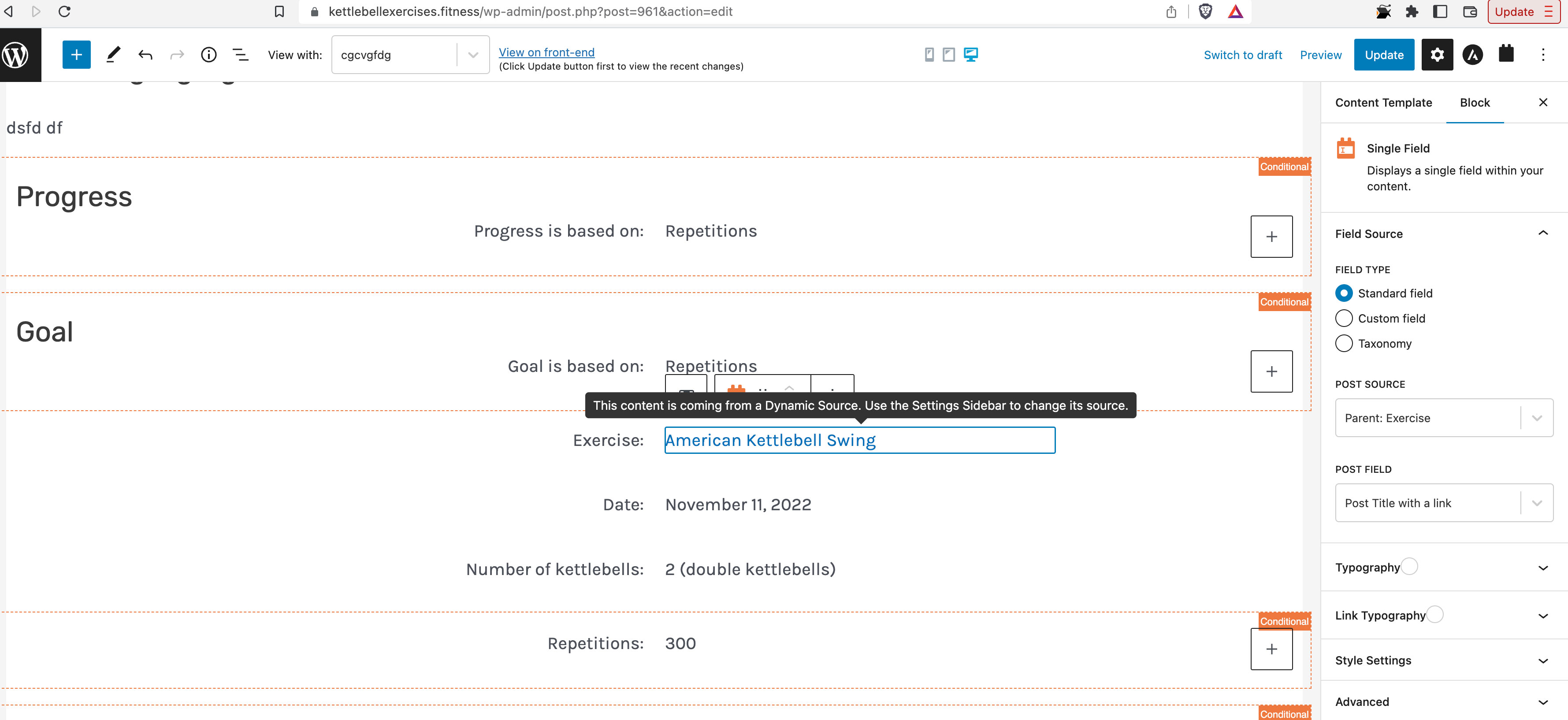Select the Goal heading
The image size is (1568, 720).
point(45,332)
